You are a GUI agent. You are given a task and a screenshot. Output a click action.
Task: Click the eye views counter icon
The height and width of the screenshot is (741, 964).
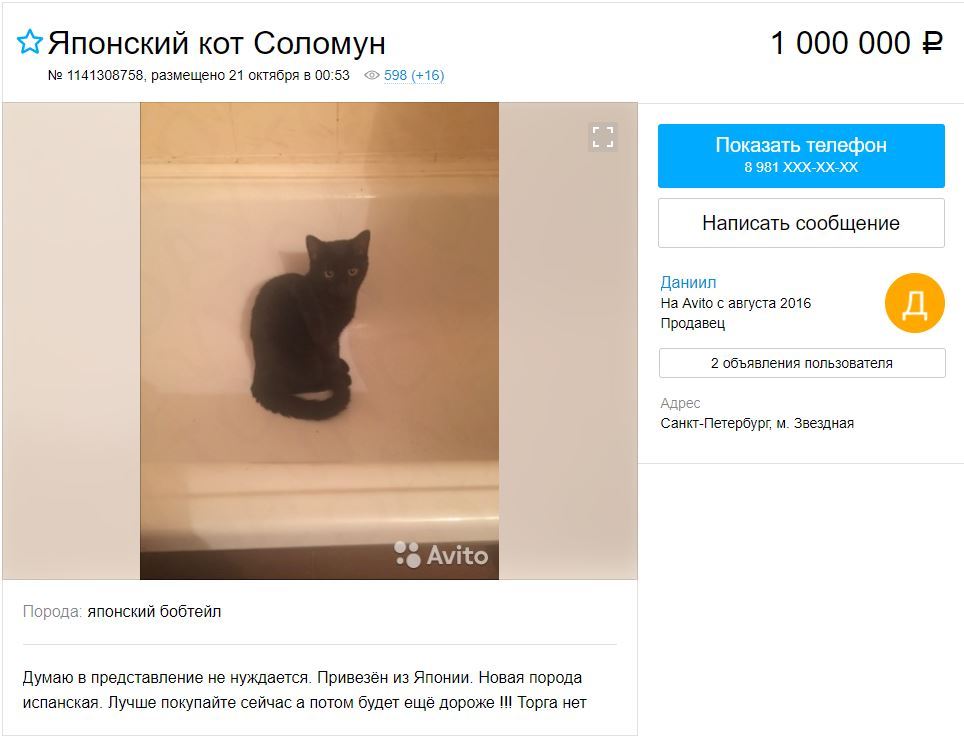coord(371,75)
